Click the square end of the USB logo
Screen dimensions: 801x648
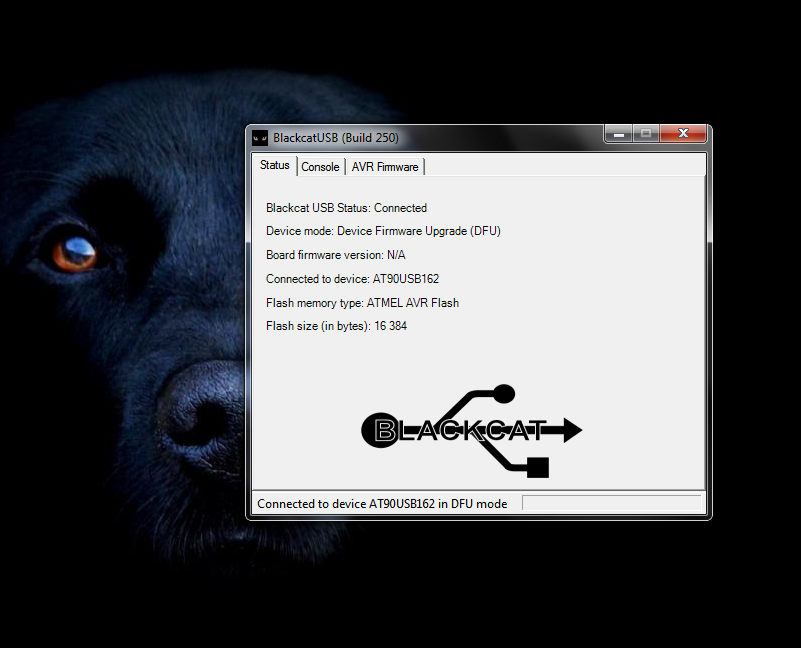coord(537,467)
